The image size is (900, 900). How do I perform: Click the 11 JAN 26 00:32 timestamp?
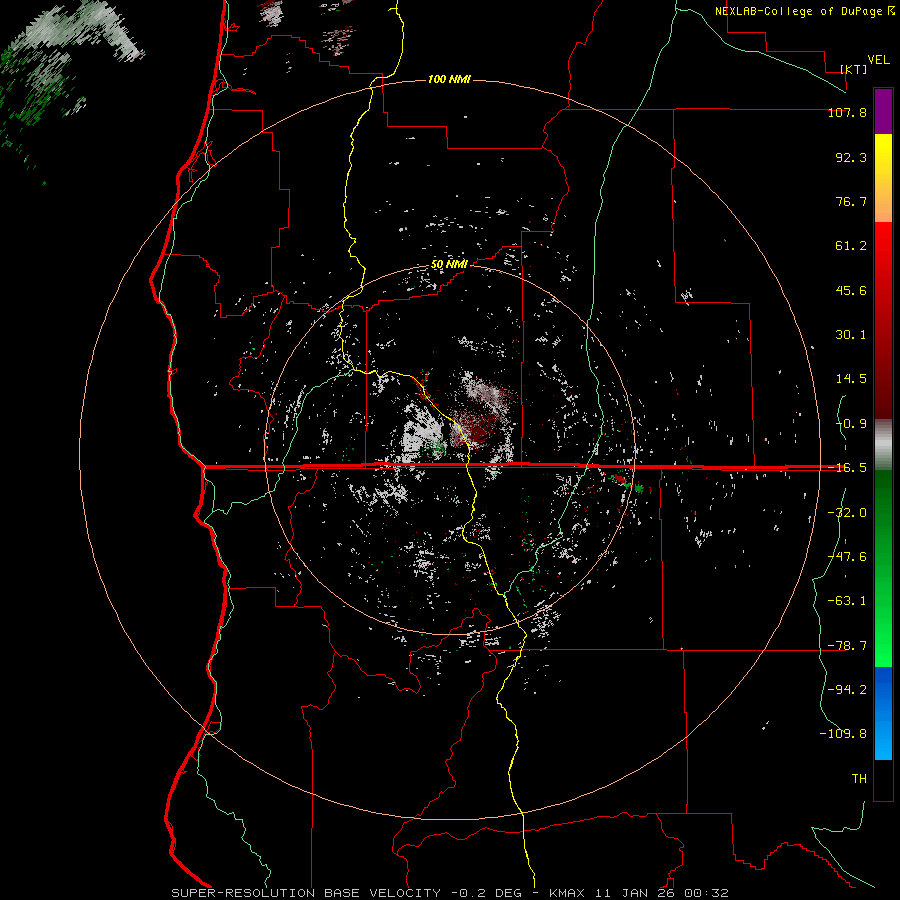click(661, 893)
